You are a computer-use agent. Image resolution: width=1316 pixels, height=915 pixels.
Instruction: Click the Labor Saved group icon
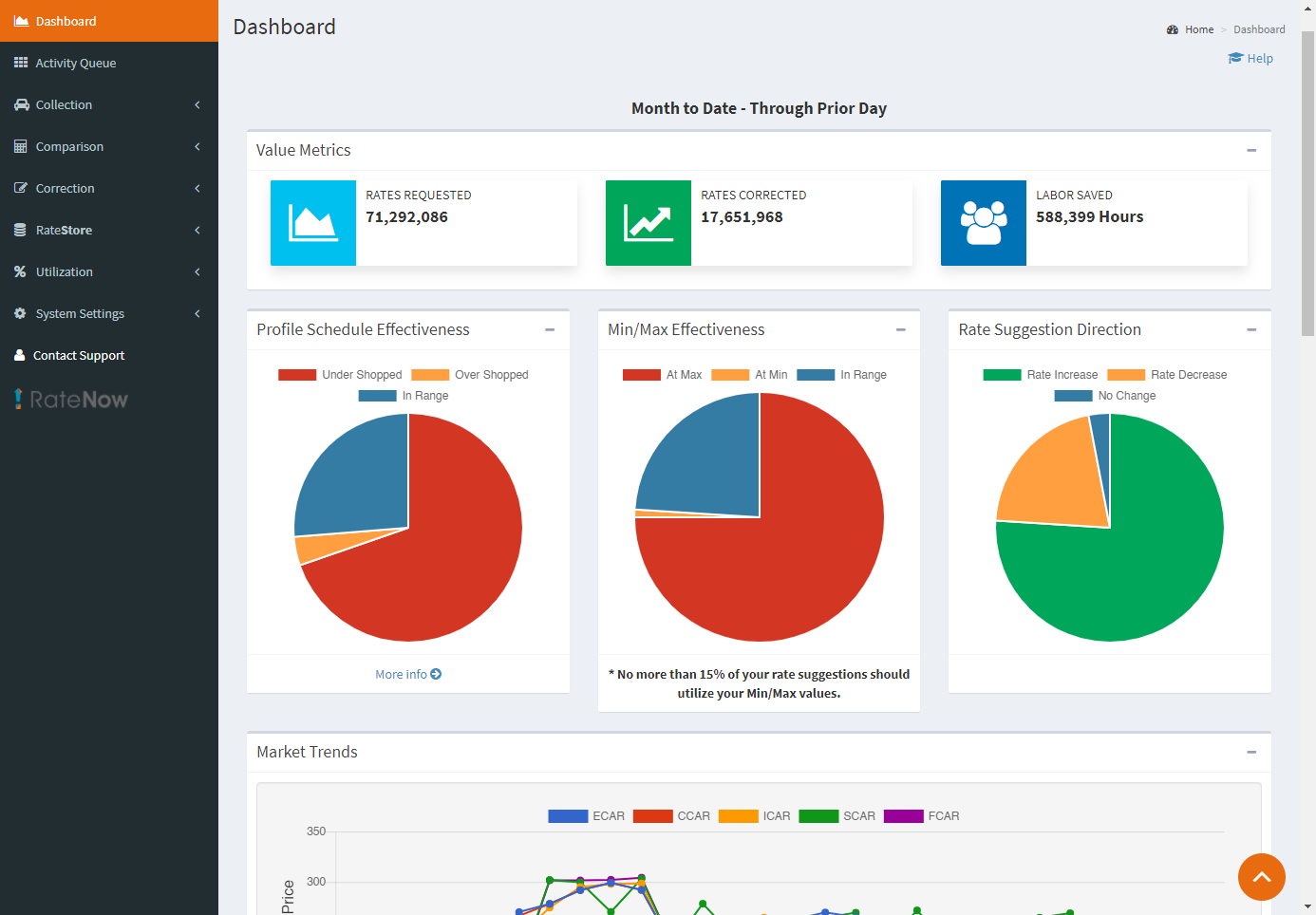point(984,222)
